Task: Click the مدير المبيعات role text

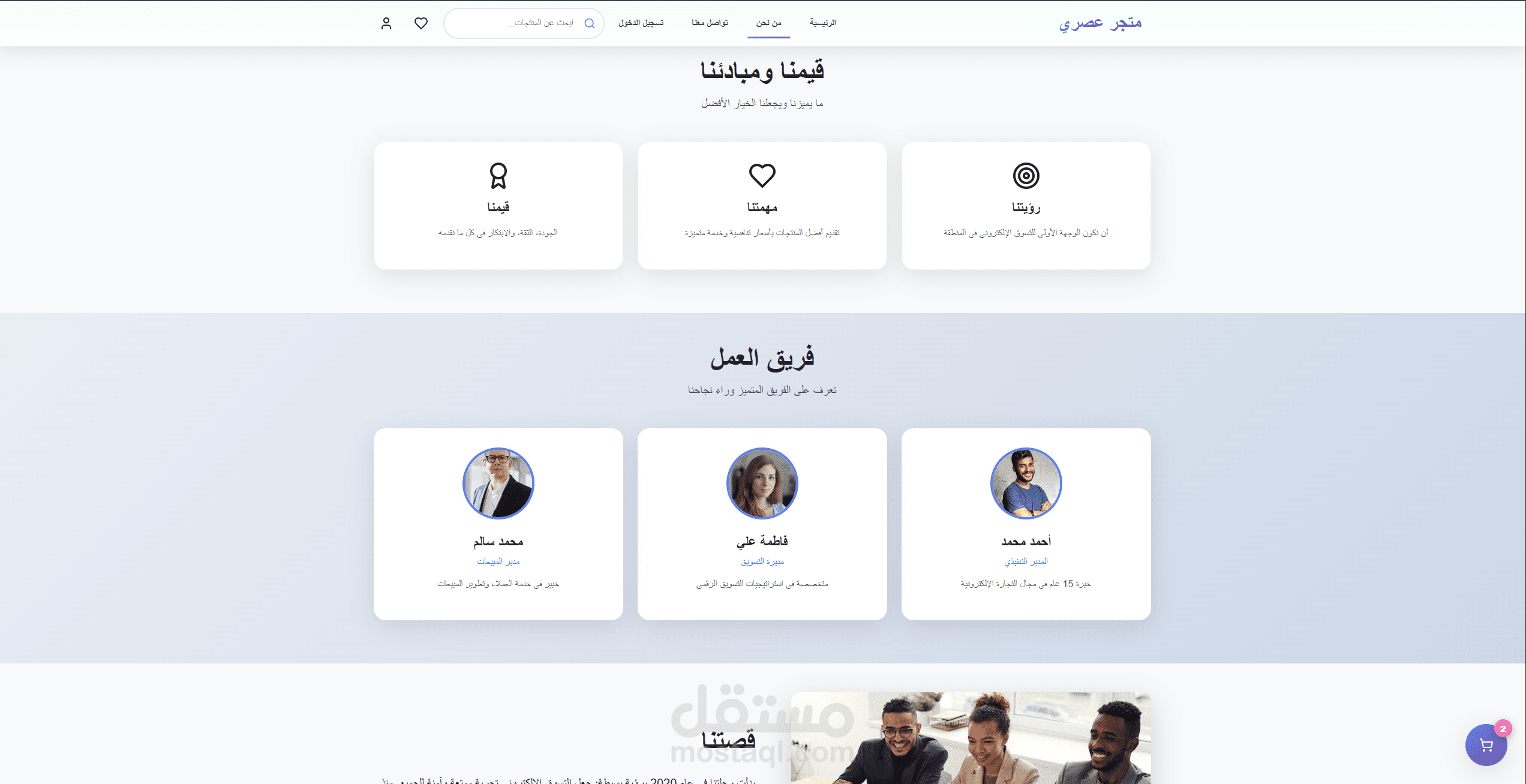Action: coord(498,561)
